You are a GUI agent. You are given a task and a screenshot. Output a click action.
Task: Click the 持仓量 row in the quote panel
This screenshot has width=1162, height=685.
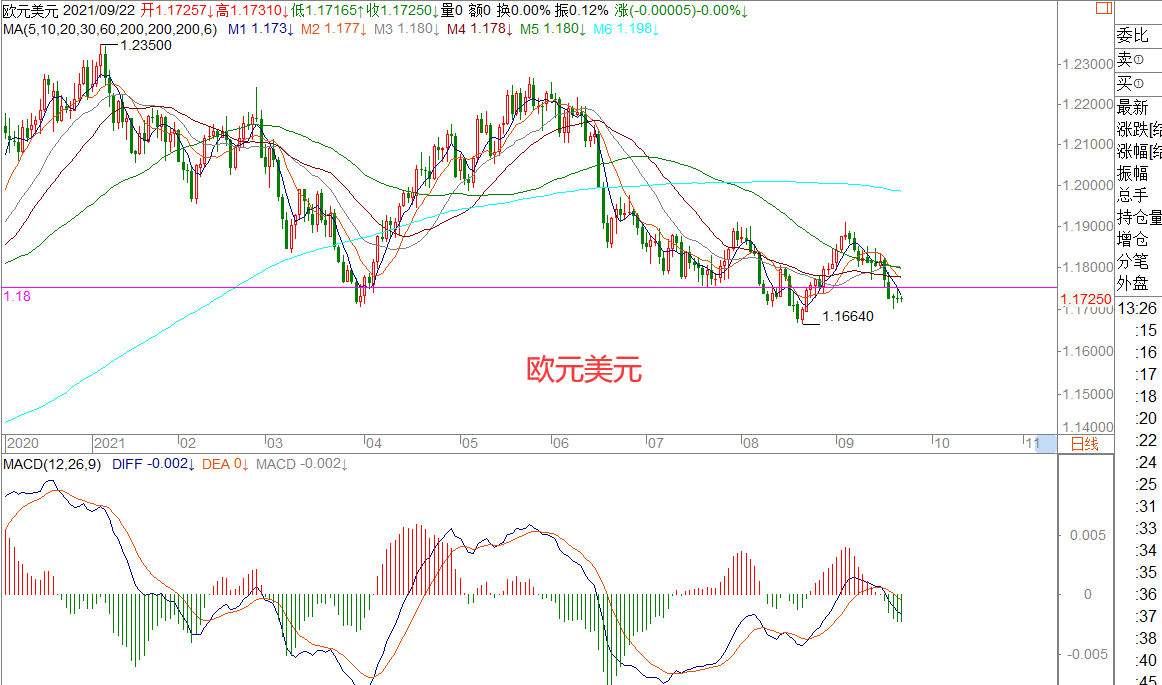click(x=1139, y=217)
